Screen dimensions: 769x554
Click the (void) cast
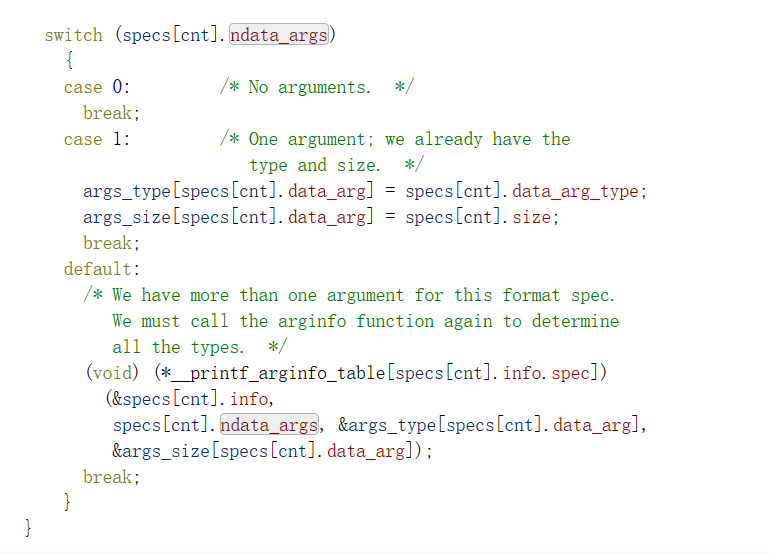(x=112, y=373)
